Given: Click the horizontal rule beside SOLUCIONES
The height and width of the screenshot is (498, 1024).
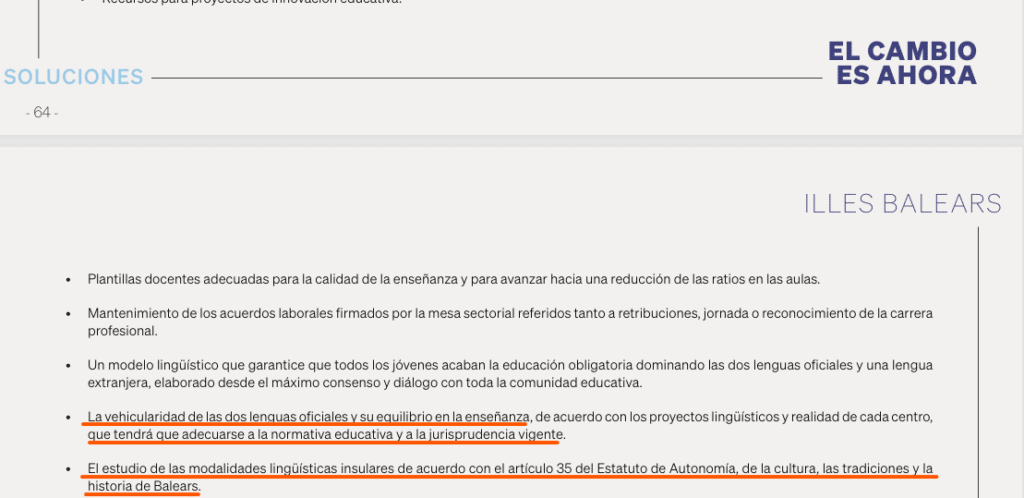Looking at the screenshot, I should 487,78.
